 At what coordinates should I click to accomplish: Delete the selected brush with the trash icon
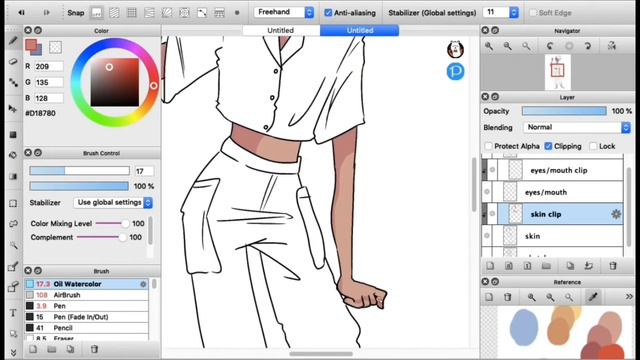pos(94,349)
